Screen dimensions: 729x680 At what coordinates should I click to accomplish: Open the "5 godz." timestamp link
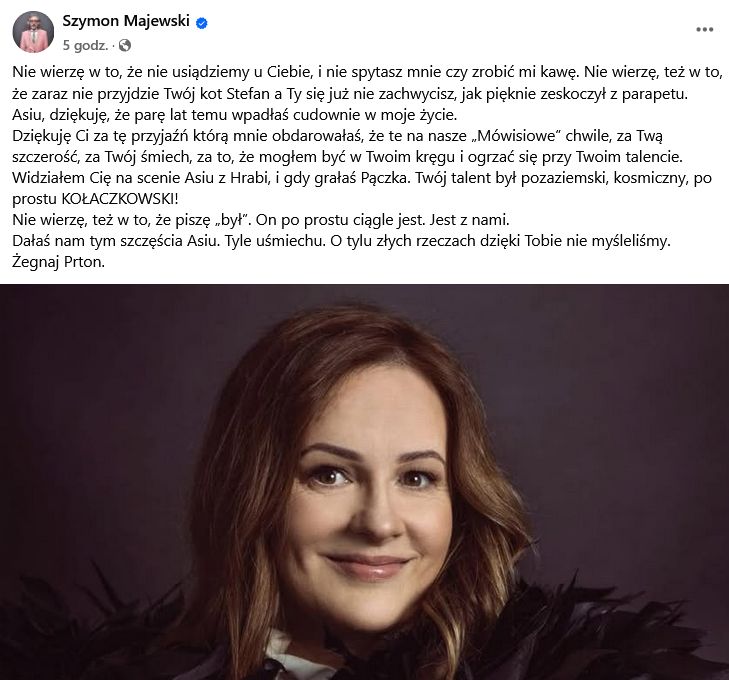pyautogui.click(x=85, y=45)
